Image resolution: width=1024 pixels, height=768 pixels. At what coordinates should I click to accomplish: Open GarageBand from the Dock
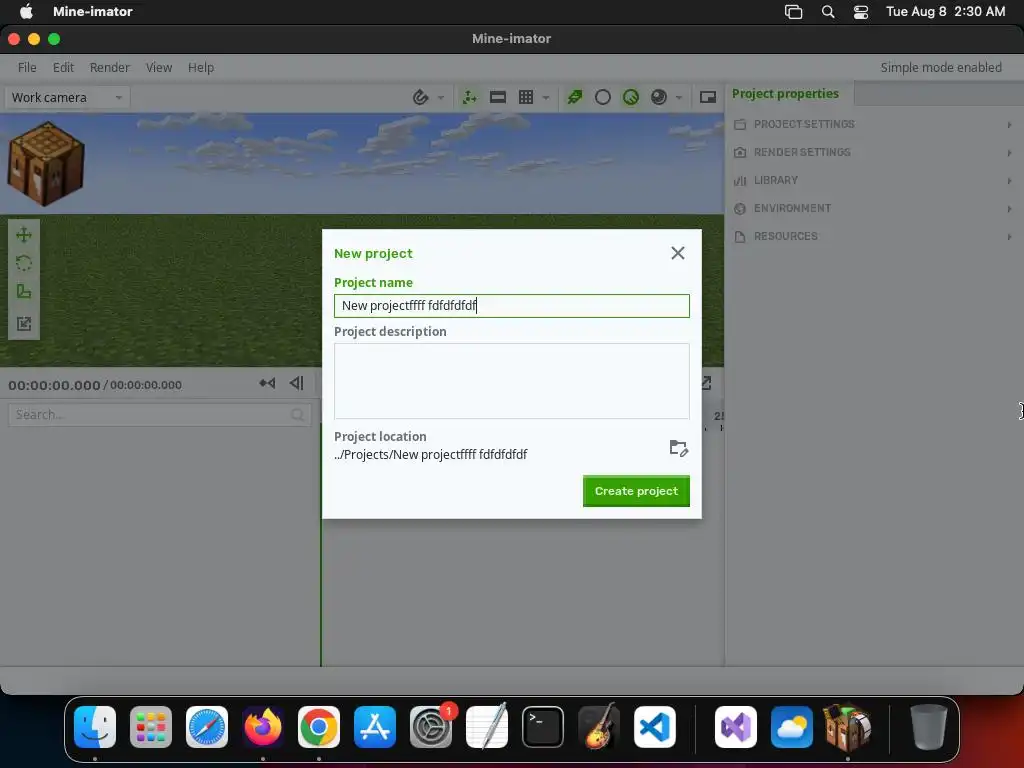pos(599,727)
